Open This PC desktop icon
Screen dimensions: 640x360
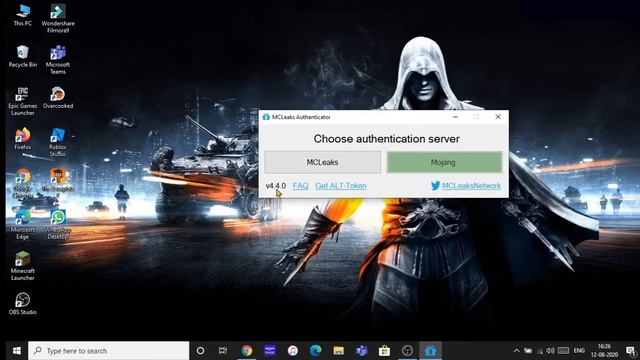click(x=22, y=16)
